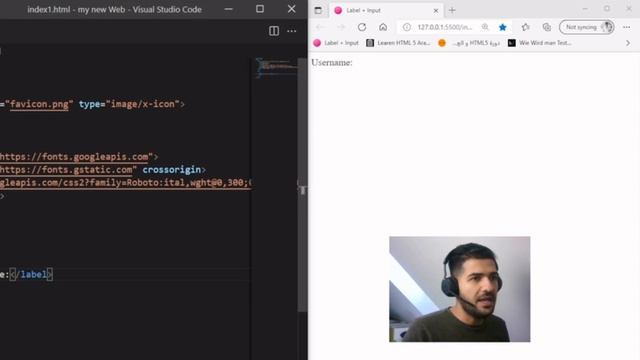Screen dimensions: 640x360
Task: Go to the browser home page
Action: pyautogui.click(x=383, y=27)
